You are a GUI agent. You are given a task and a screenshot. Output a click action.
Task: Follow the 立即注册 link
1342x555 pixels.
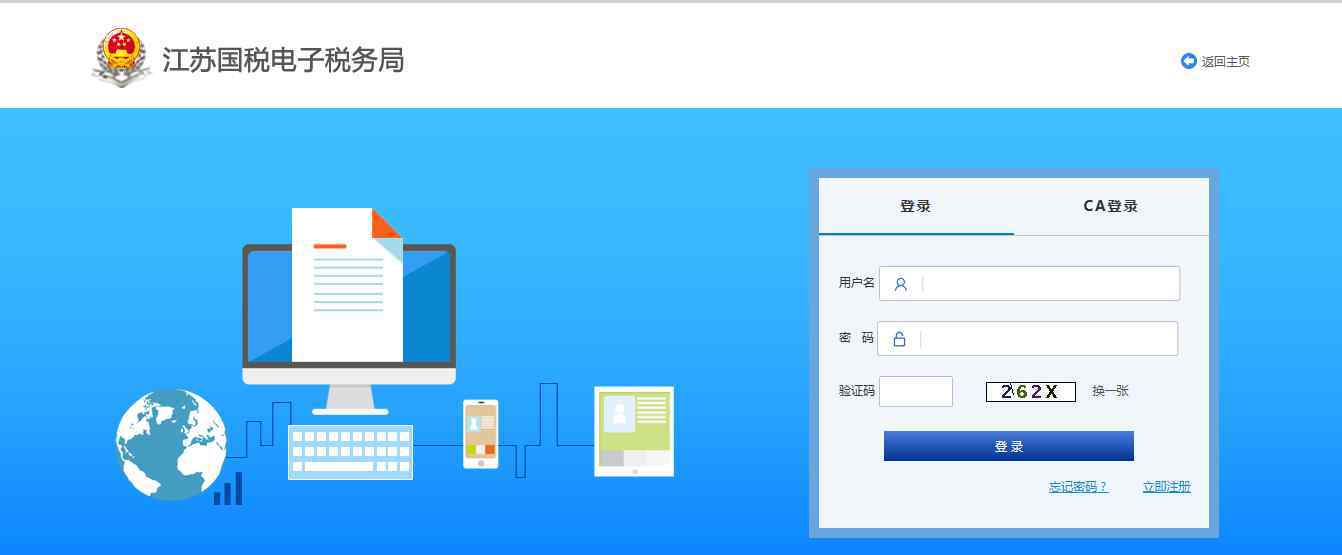click(x=1166, y=487)
